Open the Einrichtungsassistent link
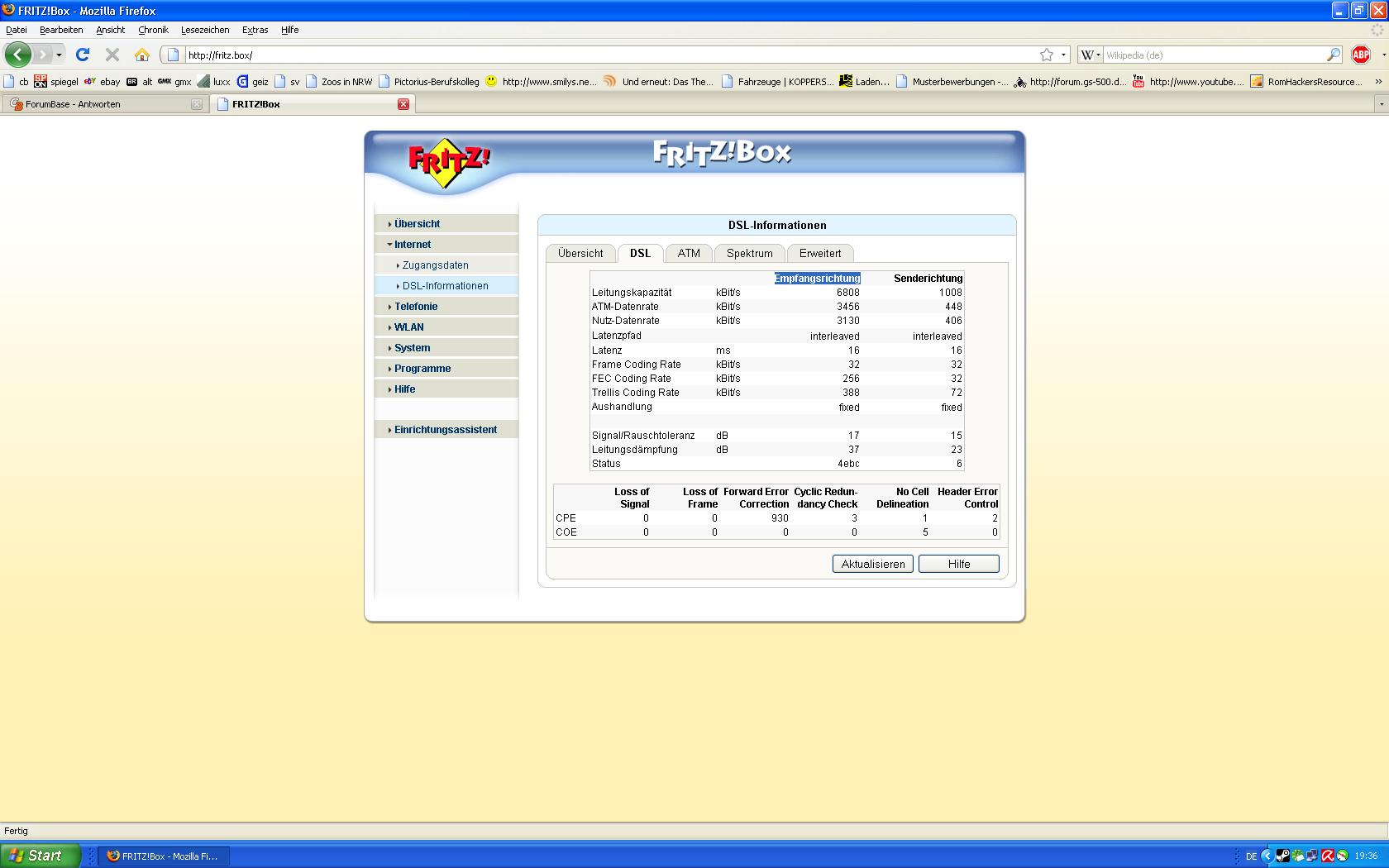Screen dimensions: 1389x868 446,430
